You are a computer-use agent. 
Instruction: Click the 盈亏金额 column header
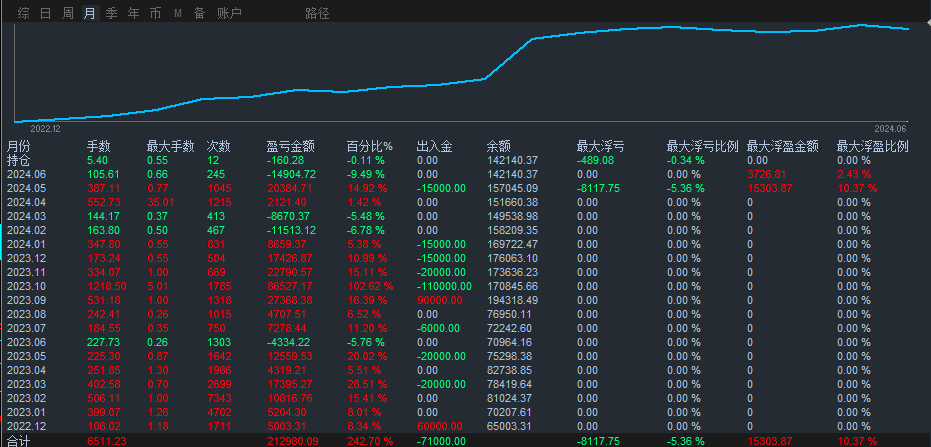291,146
